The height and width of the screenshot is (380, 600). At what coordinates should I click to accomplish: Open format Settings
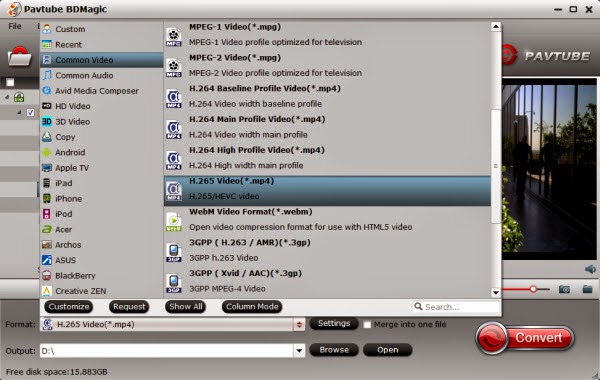334,323
